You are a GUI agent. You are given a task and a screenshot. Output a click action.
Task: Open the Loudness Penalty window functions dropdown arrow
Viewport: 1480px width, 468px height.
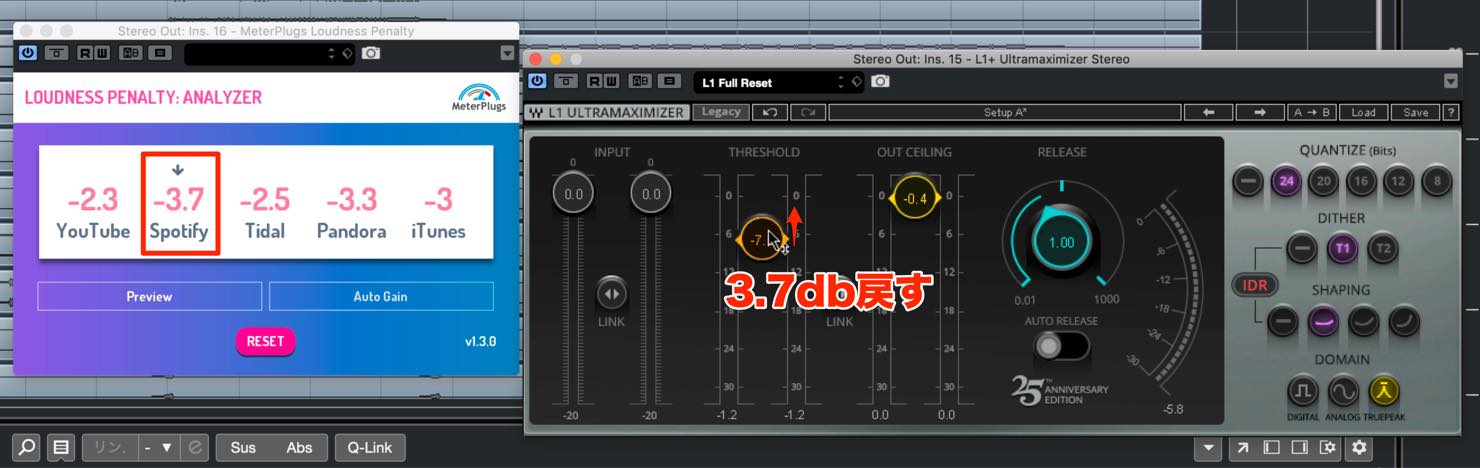[x=507, y=53]
